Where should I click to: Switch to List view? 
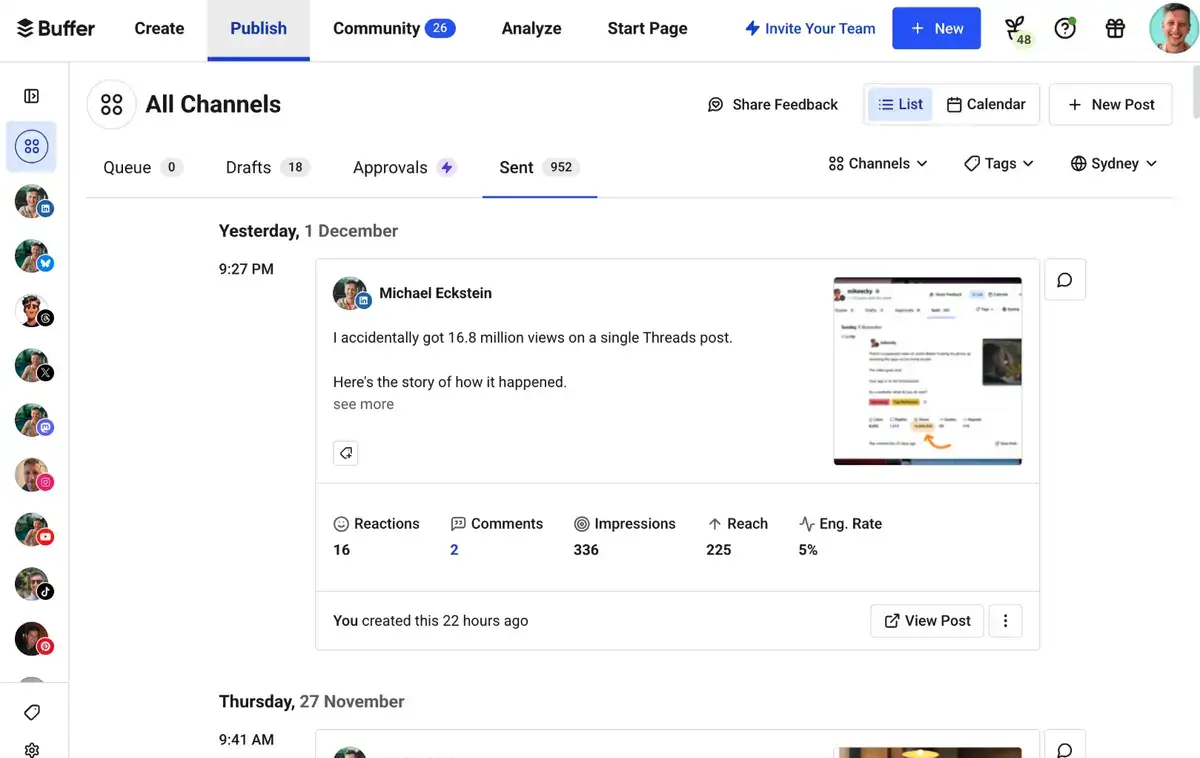pyautogui.click(x=900, y=104)
